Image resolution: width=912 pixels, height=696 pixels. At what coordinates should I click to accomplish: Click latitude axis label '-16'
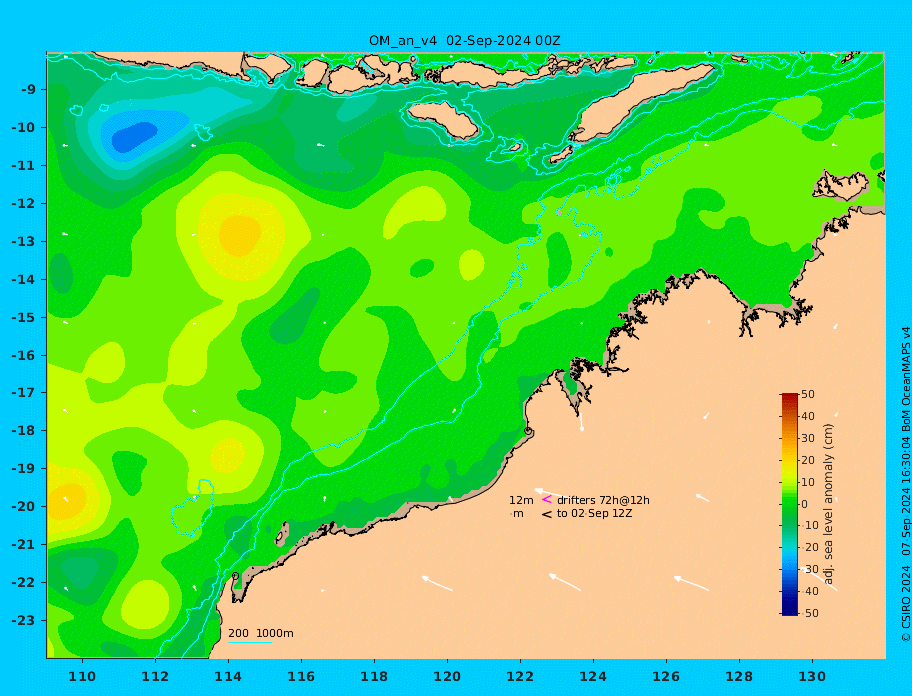pos(23,355)
